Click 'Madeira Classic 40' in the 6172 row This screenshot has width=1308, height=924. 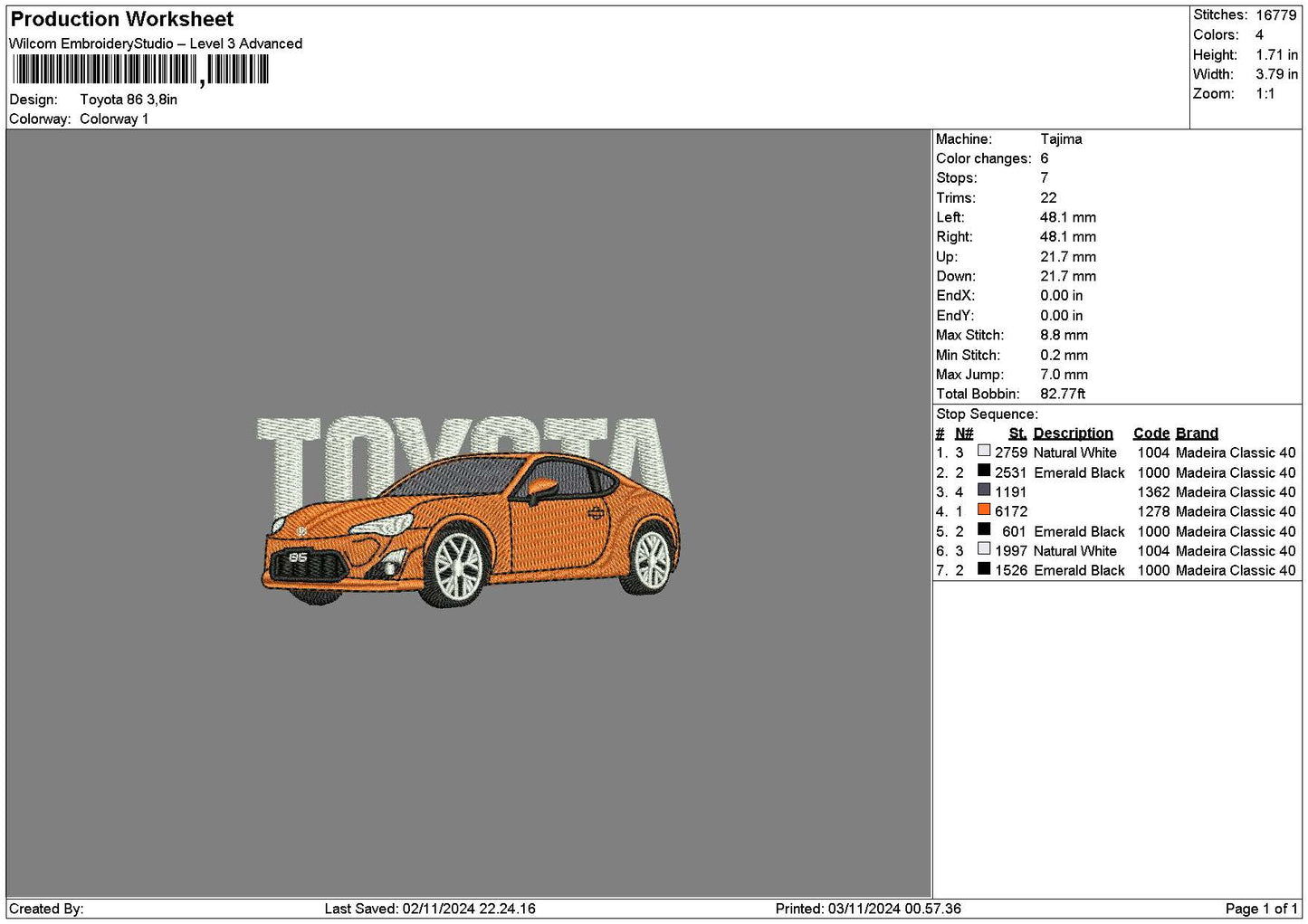click(1236, 511)
